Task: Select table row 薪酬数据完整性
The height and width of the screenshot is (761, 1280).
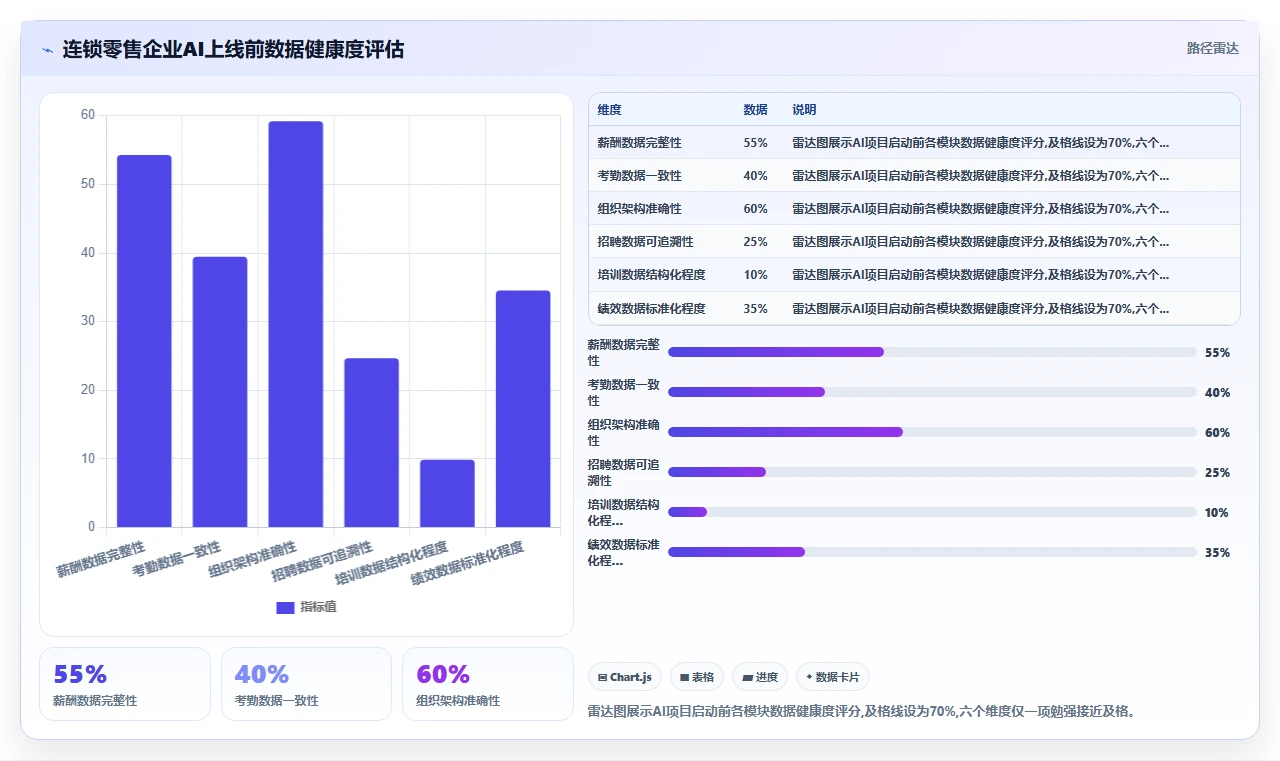Action: 914,143
